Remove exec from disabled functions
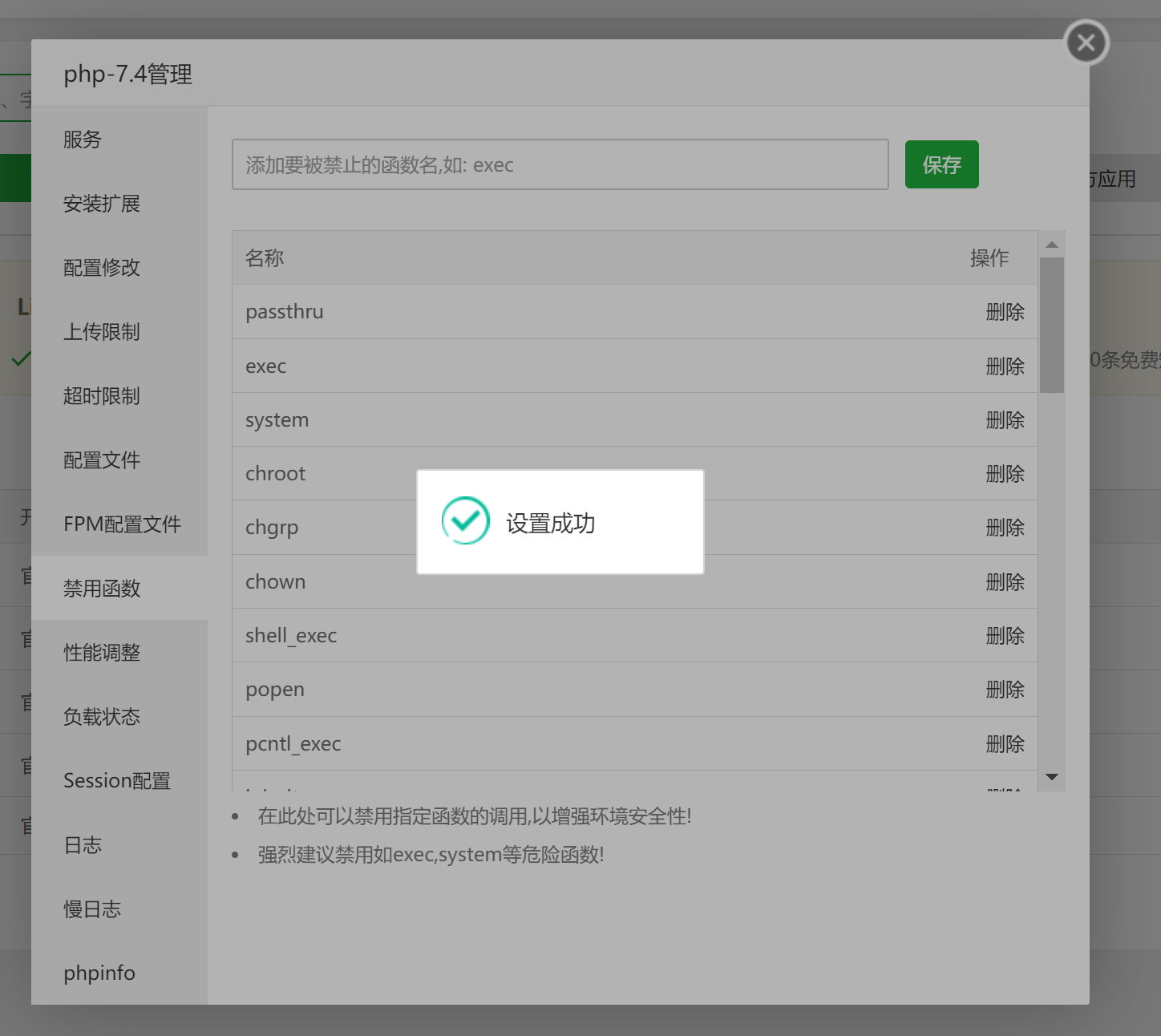This screenshot has height=1036, width=1161. pyautogui.click(x=1005, y=366)
